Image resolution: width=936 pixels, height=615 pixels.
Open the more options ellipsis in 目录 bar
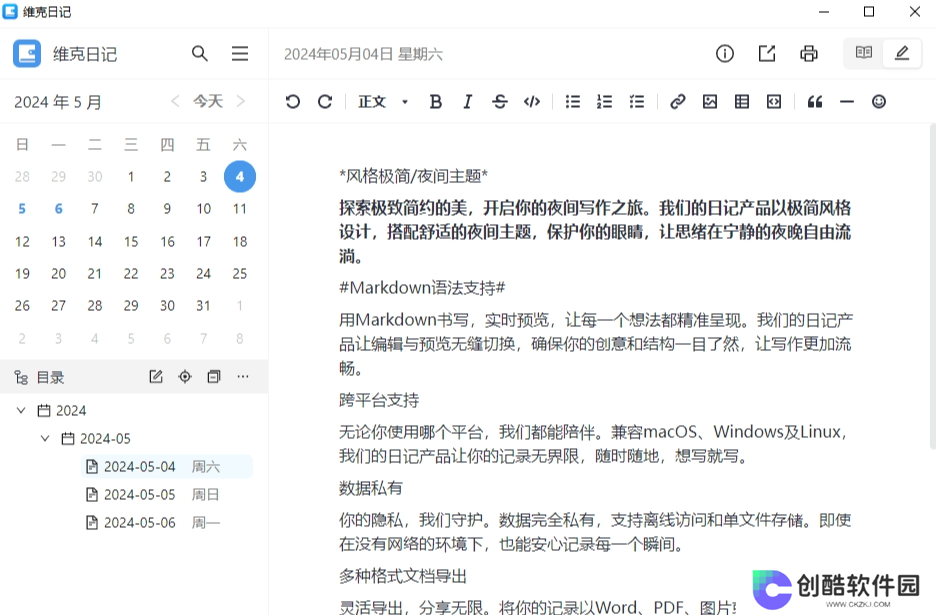point(243,376)
